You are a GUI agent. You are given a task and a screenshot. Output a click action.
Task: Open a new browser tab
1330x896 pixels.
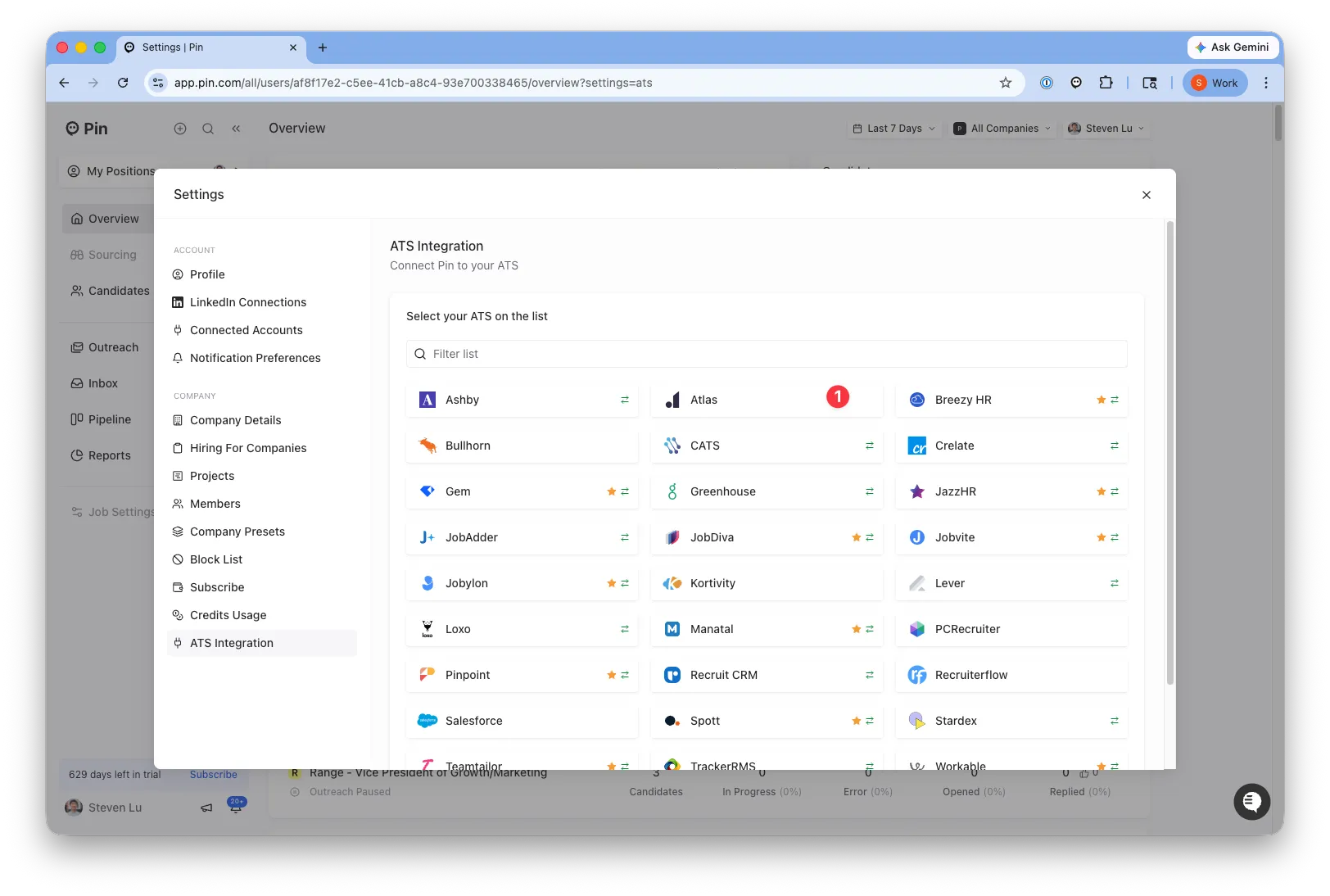323,48
